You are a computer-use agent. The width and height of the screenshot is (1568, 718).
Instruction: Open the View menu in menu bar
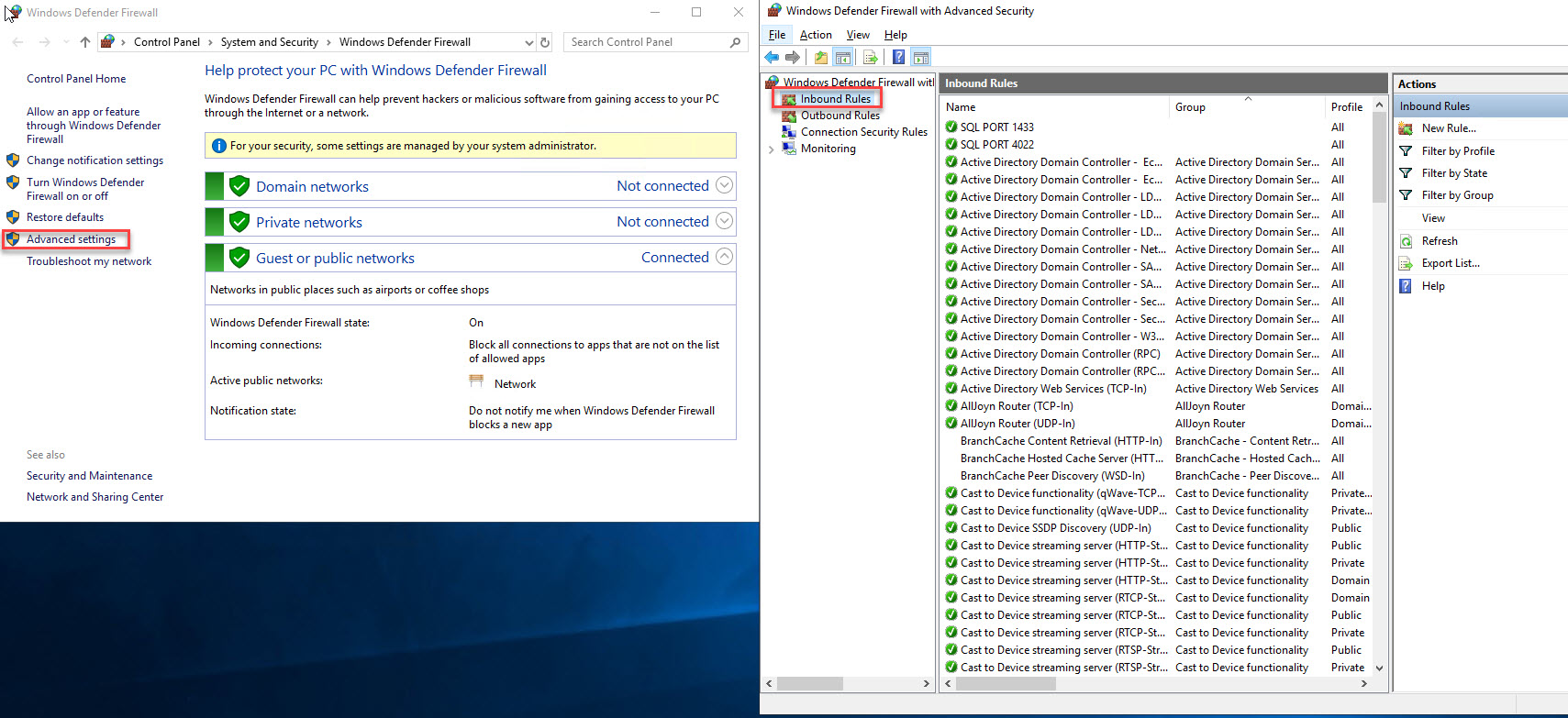pos(858,35)
